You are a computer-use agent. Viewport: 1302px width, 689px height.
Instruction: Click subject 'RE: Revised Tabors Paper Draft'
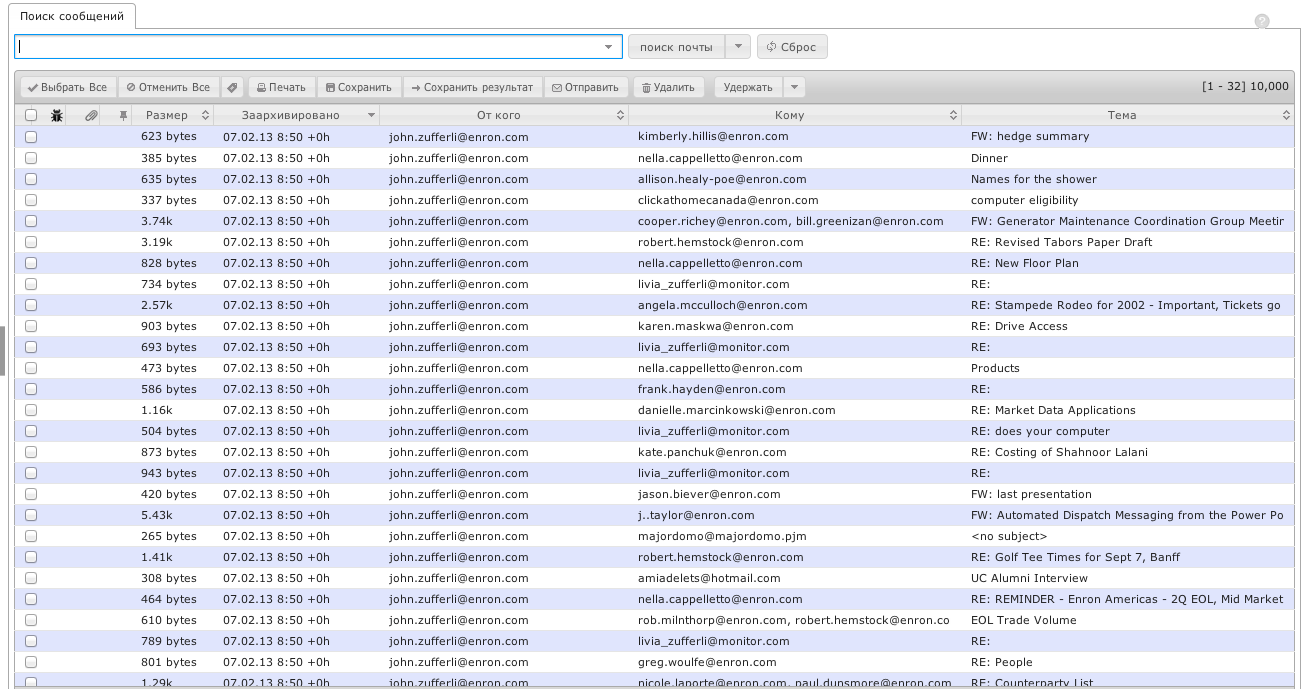point(1061,242)
